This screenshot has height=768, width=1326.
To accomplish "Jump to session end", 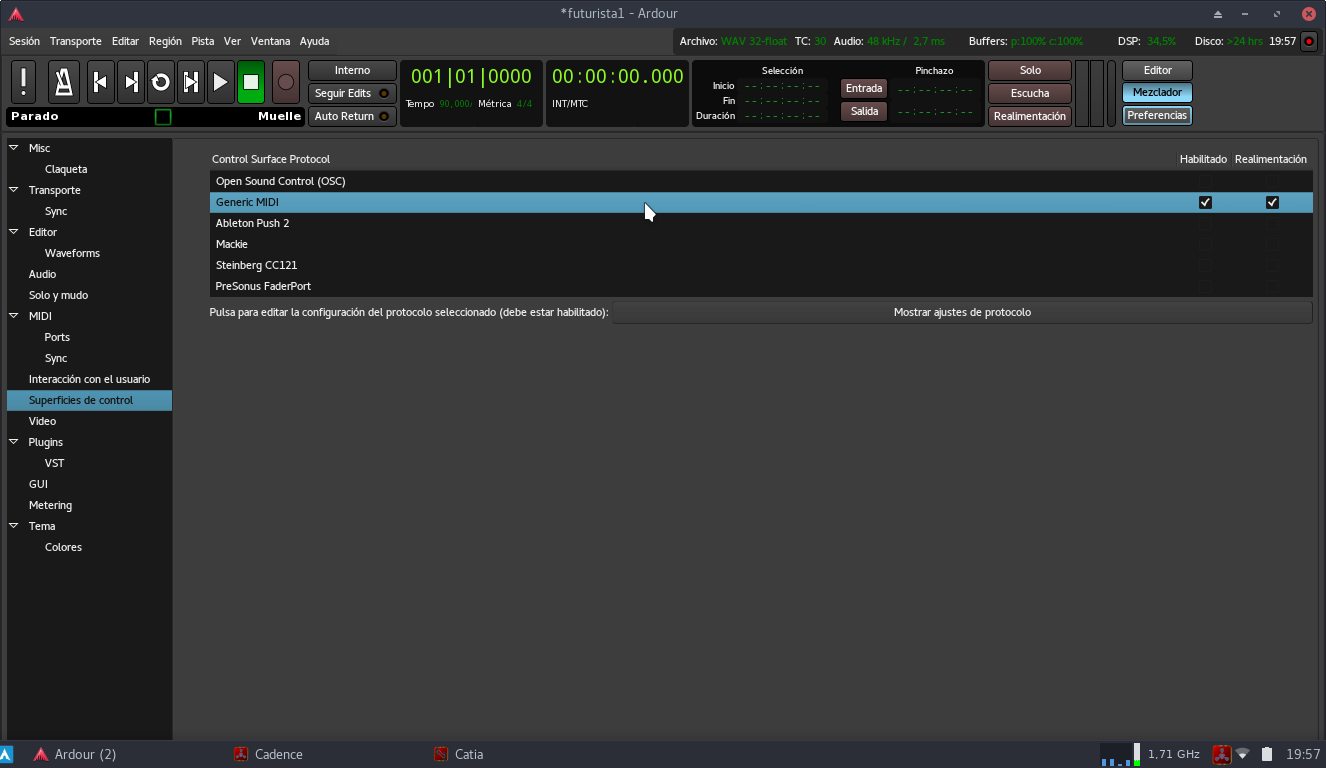I will 130,82.
